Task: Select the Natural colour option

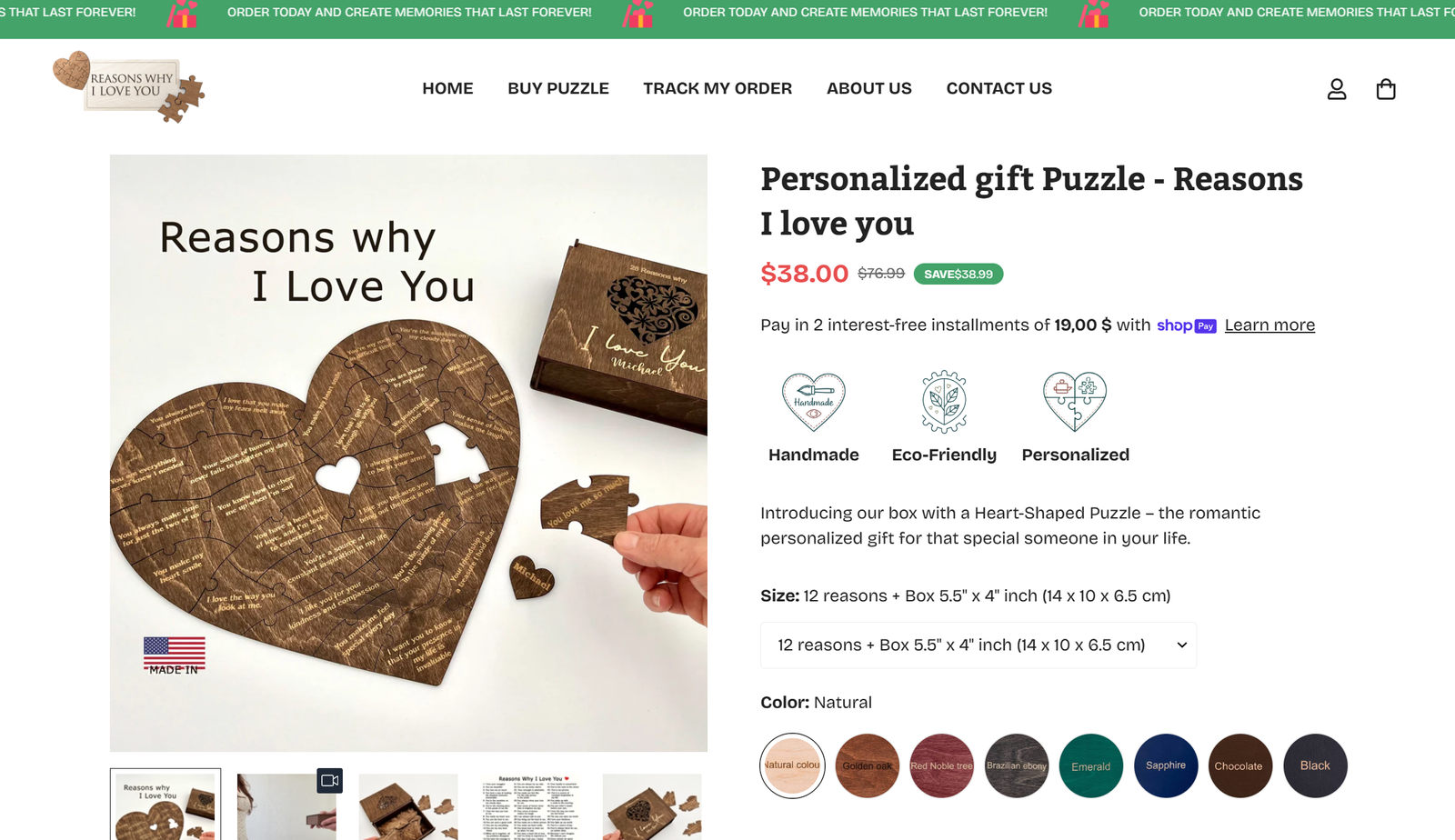Action: [x=792, y=765]
